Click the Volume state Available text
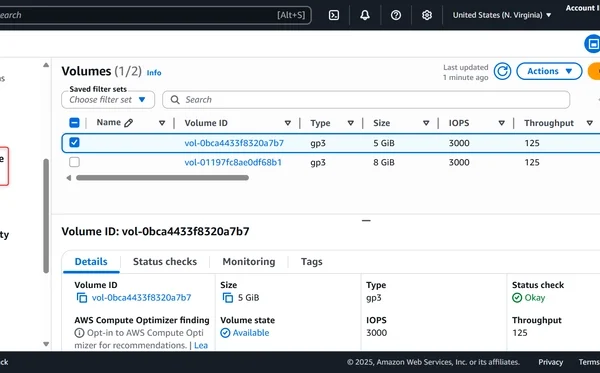600x373 pixels. click(x=251, y=333)
